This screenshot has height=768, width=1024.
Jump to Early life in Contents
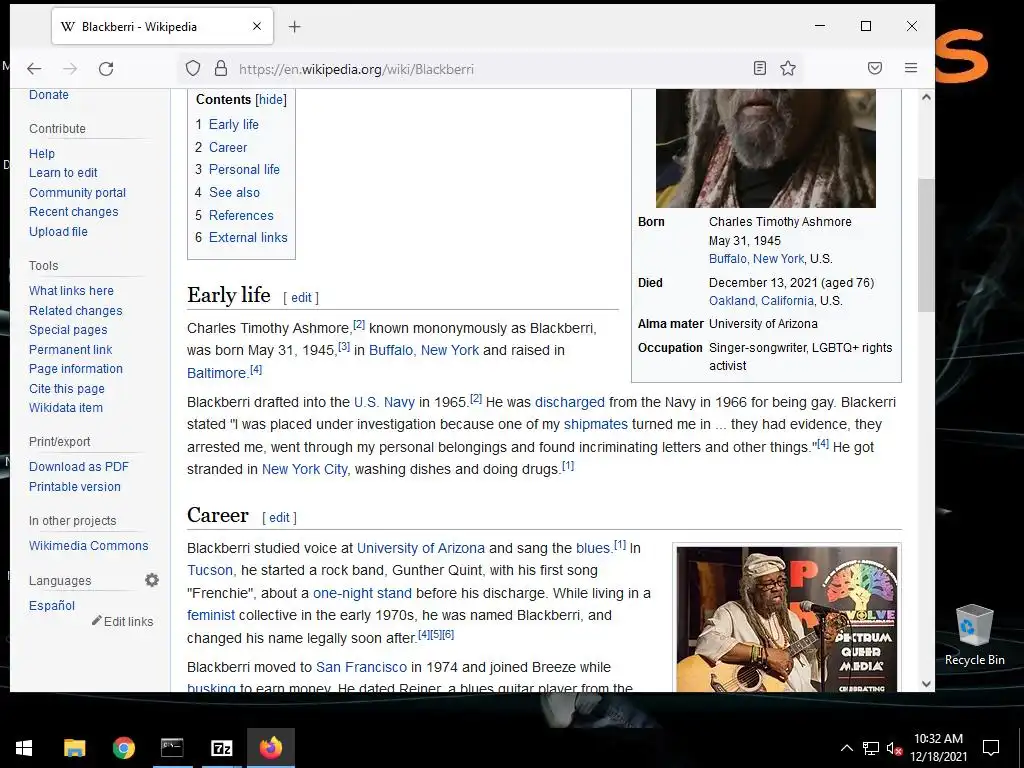[x=234, y=124]
